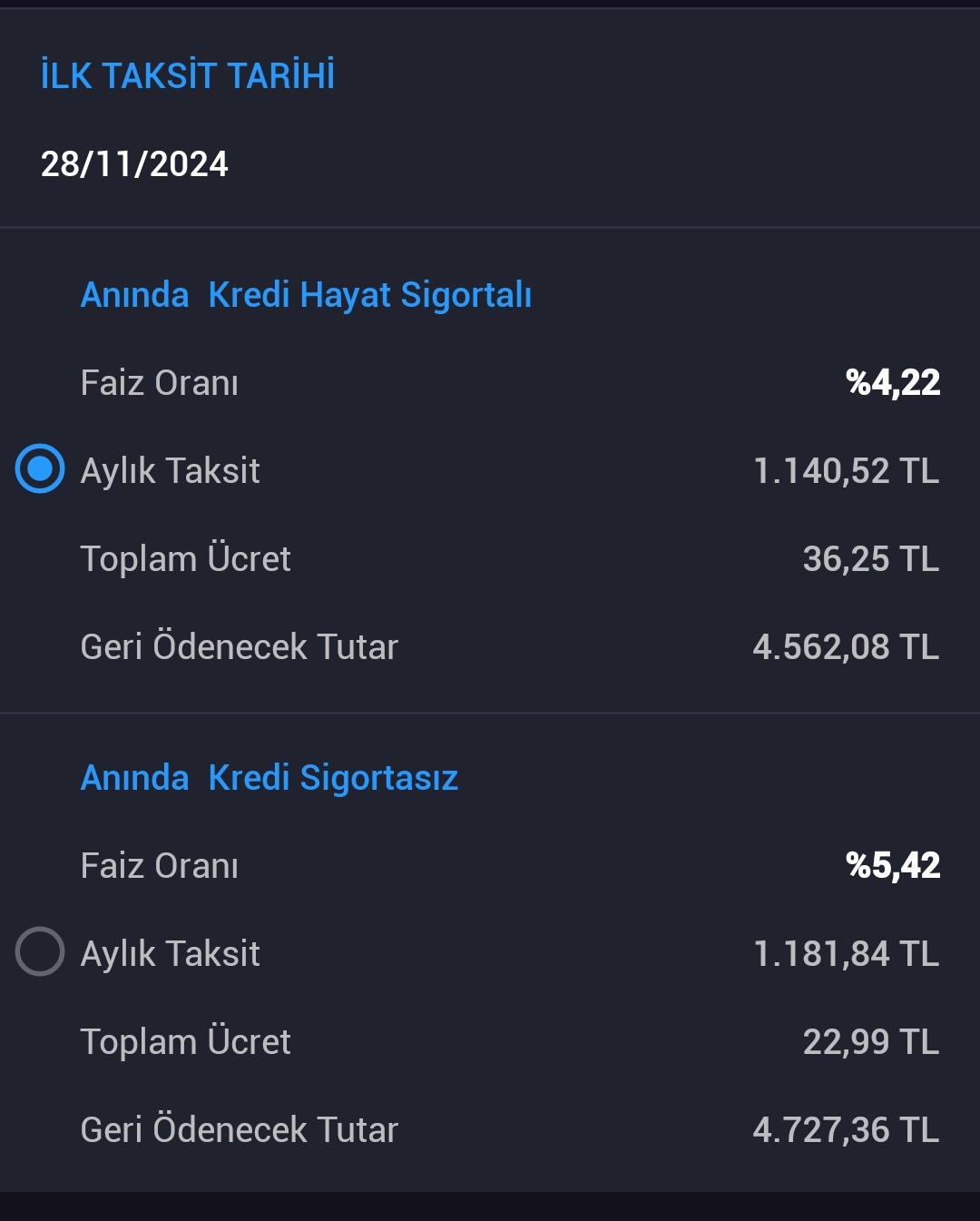Image resolution: width=980 pixels, height=1221 pixels.
Task: Tap the %5,42 interest rate value
Action: (893, 865)
